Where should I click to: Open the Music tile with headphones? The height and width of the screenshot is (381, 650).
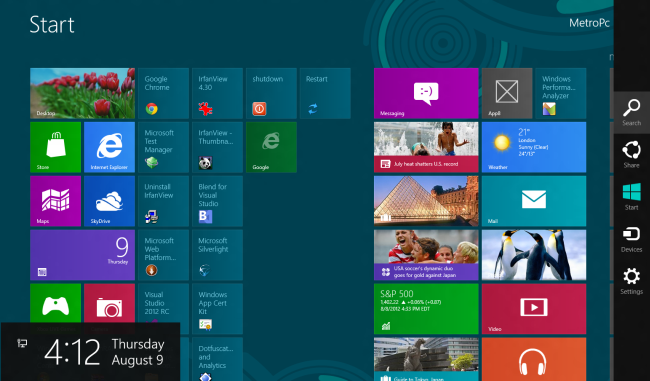click(x=534, y=359)
